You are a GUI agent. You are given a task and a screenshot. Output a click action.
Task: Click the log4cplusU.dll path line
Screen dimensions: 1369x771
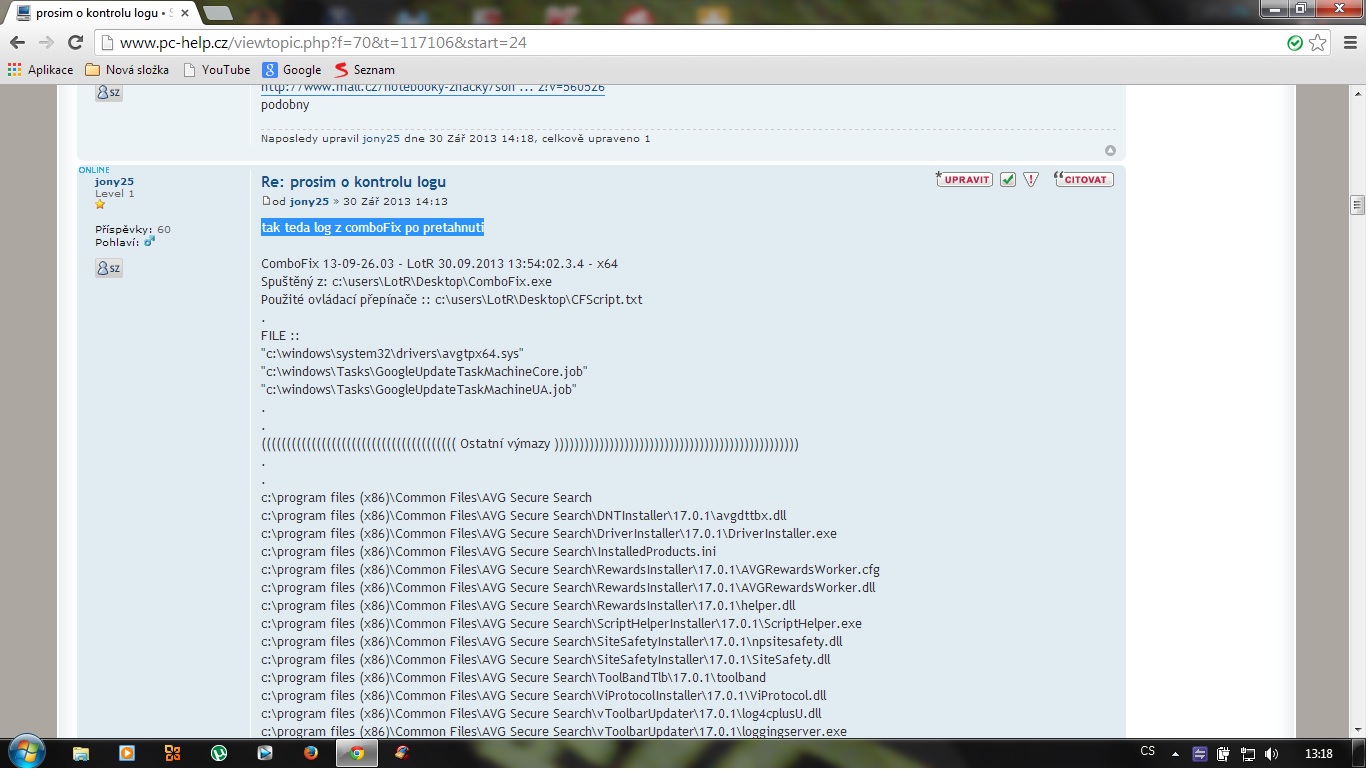point(541,714)
